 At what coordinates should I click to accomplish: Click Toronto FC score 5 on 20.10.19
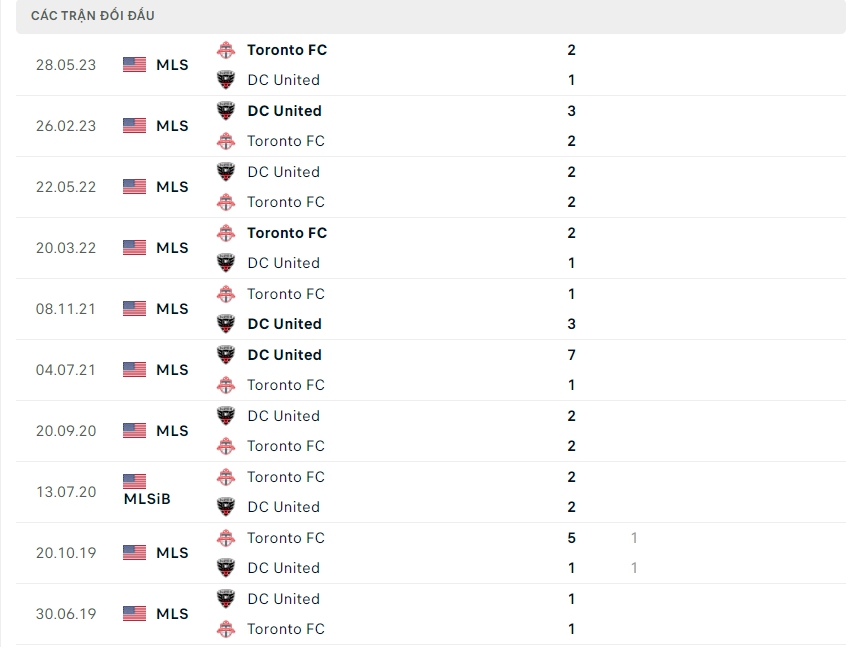tap(571, 538)
